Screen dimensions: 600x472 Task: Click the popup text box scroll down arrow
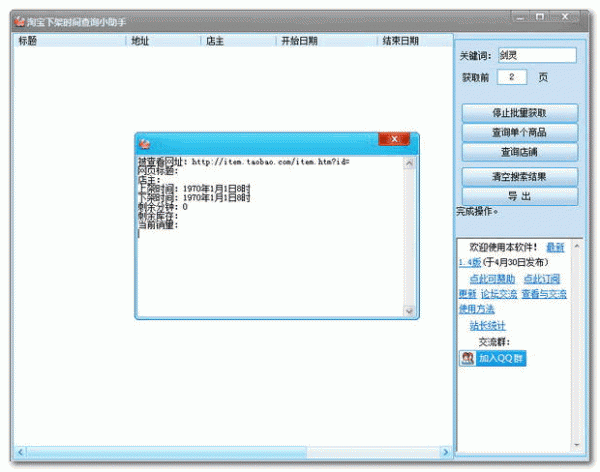[409, 311]
